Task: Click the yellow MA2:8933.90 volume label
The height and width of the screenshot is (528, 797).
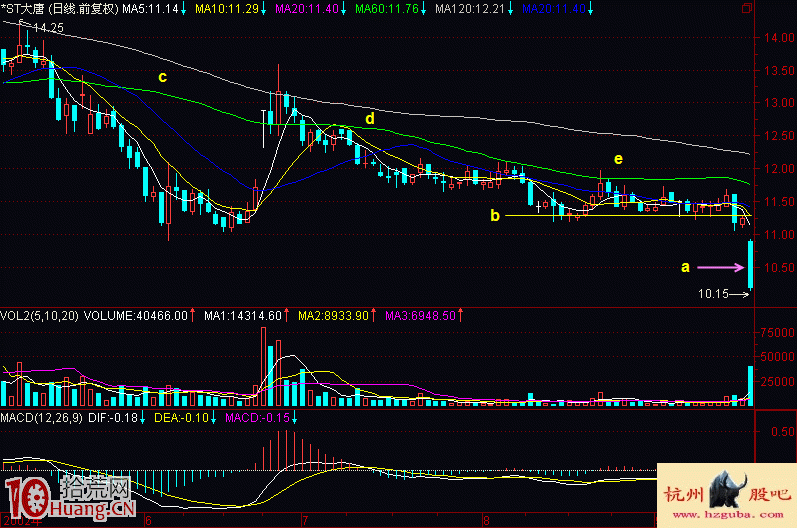Action: point(333,316)
